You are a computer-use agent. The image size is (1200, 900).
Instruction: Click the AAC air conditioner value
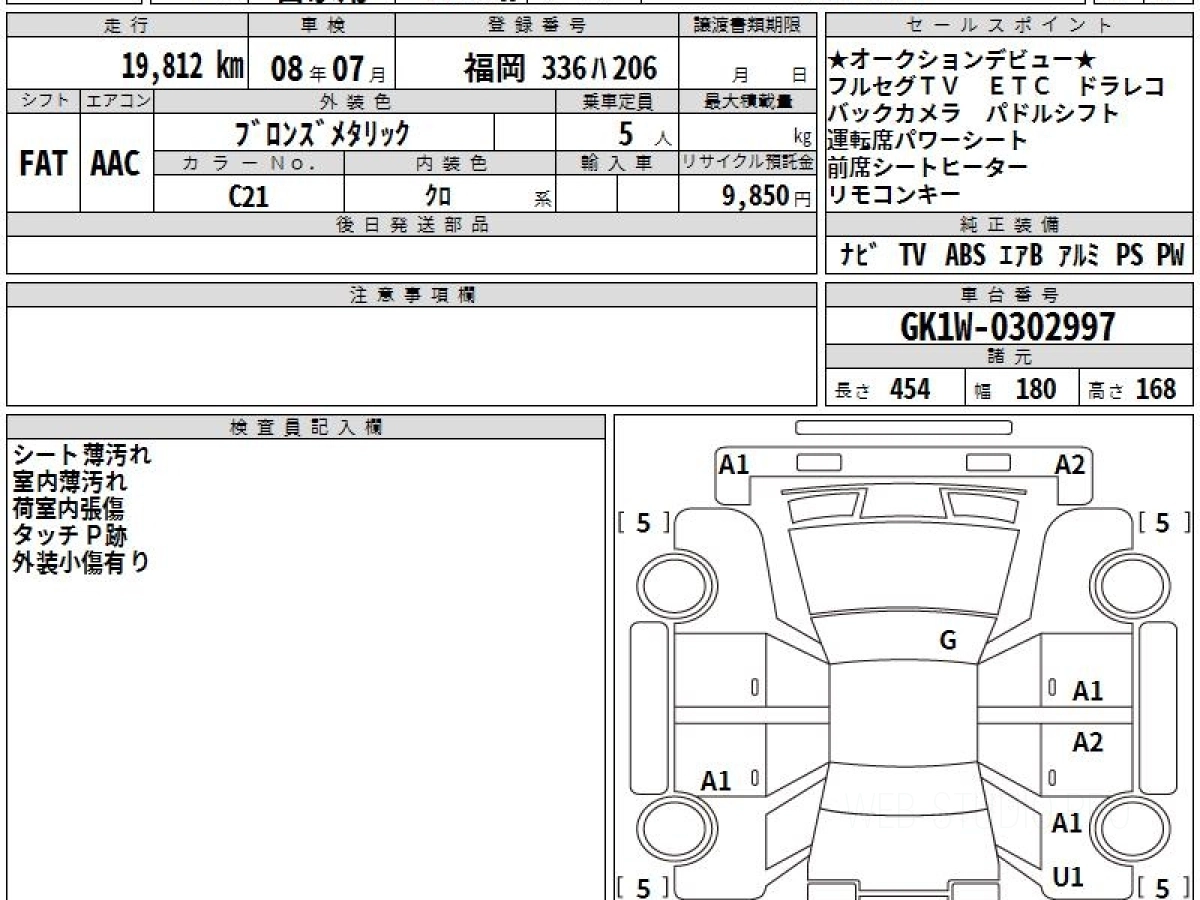116,163
